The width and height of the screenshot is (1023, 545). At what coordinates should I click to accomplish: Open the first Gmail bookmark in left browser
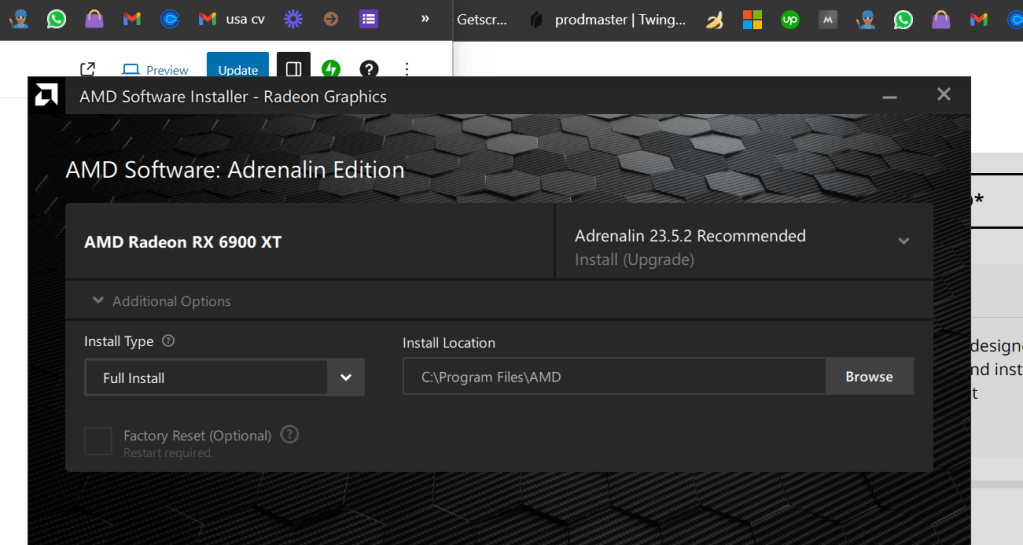pos(132,19)
